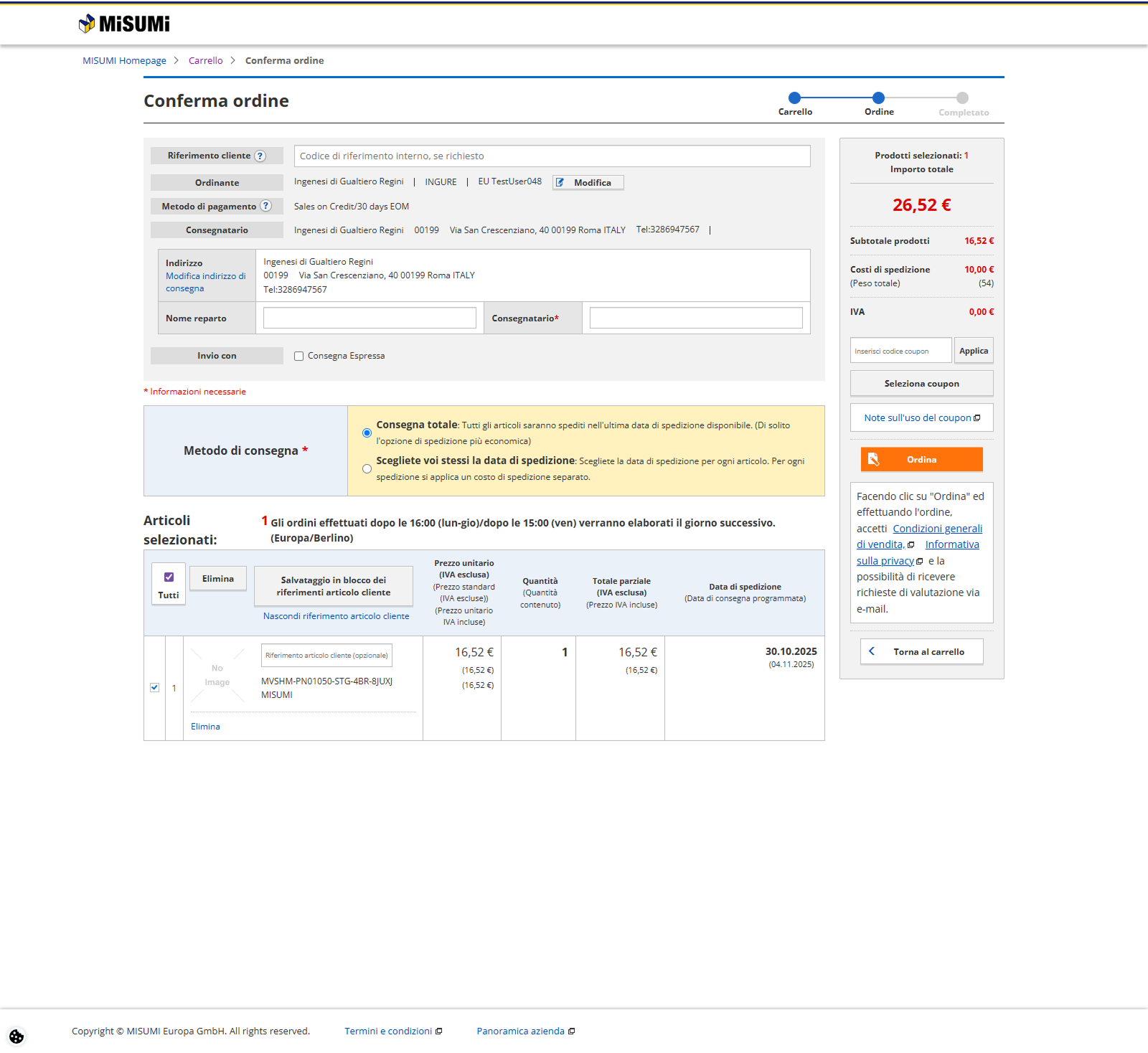
Task: Open Termini e condizioni footer link
Action: (x=388, y=1031)
